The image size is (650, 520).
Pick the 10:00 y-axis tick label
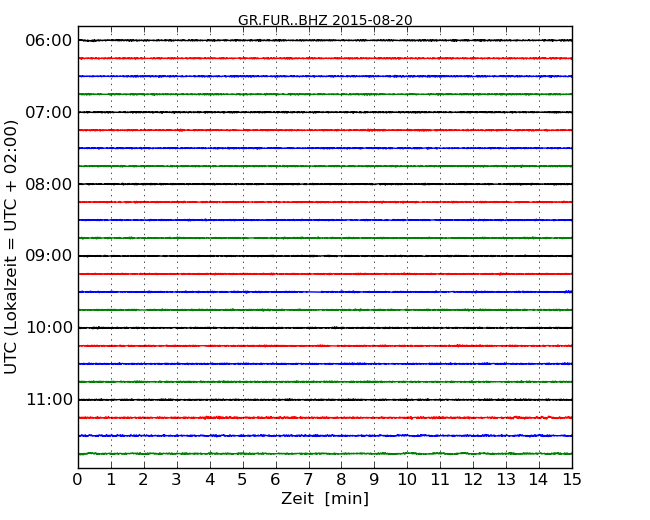tap(49, 328)
